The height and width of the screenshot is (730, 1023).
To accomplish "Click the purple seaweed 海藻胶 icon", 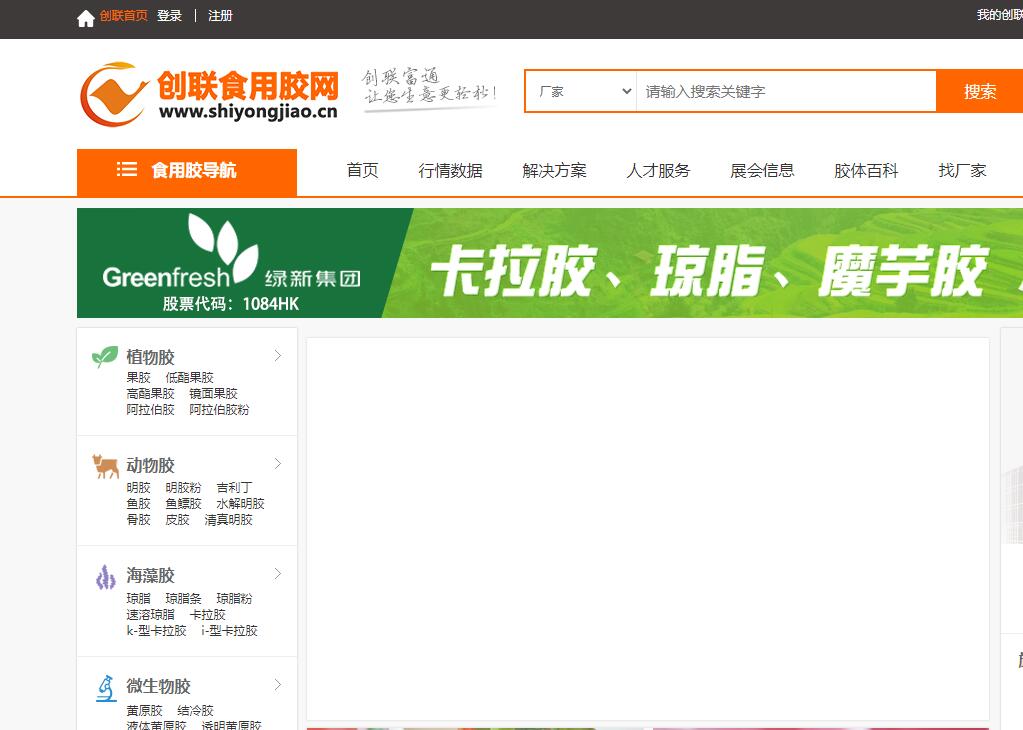I will pos(105,576).
